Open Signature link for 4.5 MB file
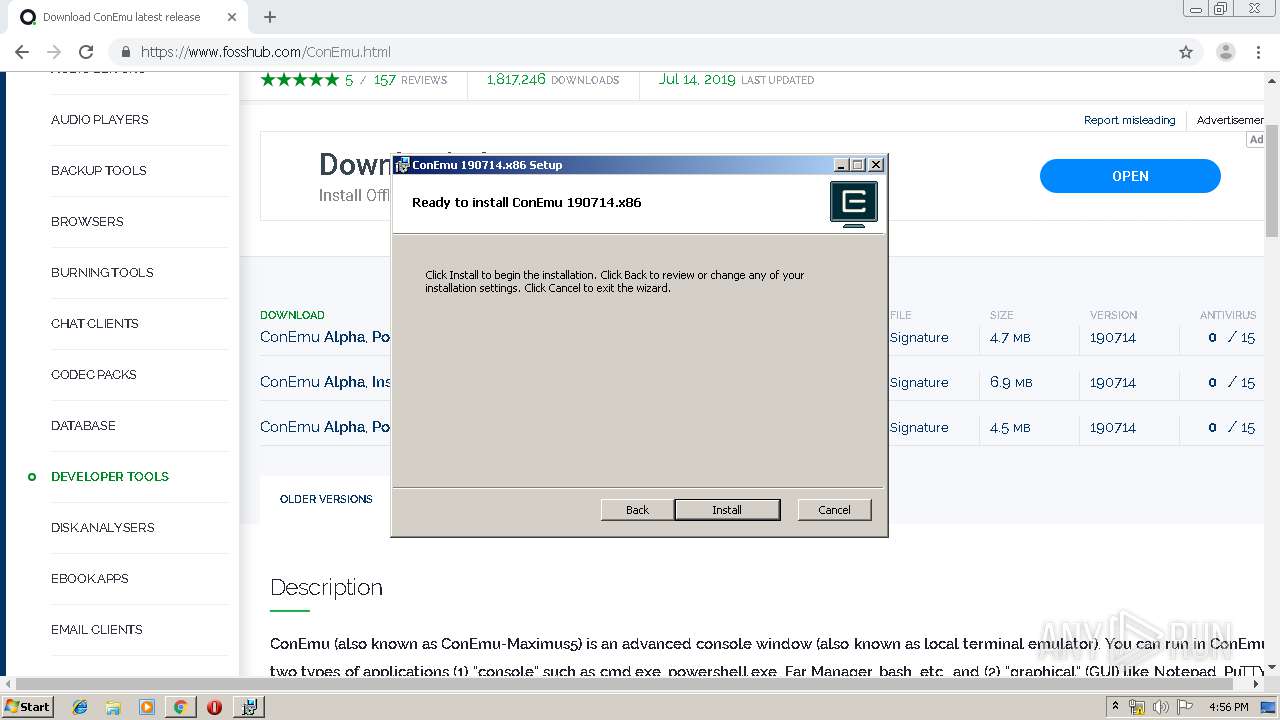 click(x=919, y=427)
